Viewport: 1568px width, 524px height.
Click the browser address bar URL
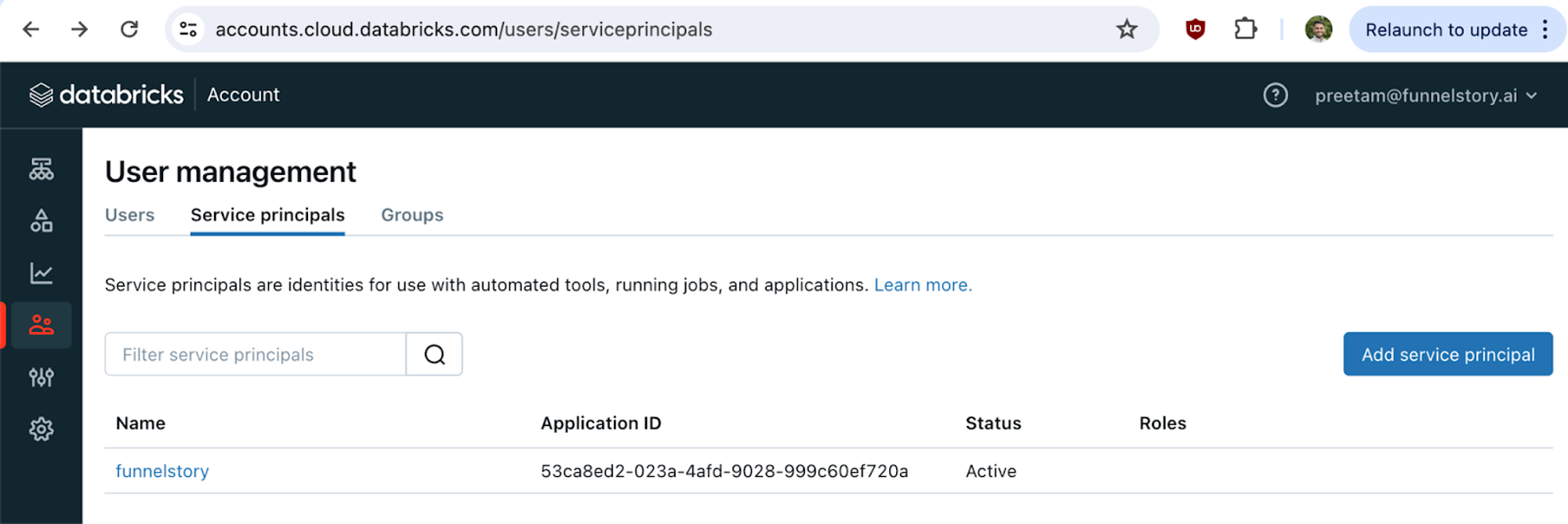464,30
